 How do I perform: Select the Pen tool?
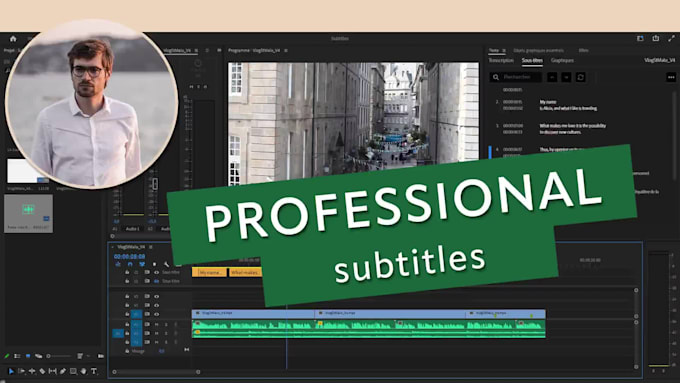tap(63, 371)
